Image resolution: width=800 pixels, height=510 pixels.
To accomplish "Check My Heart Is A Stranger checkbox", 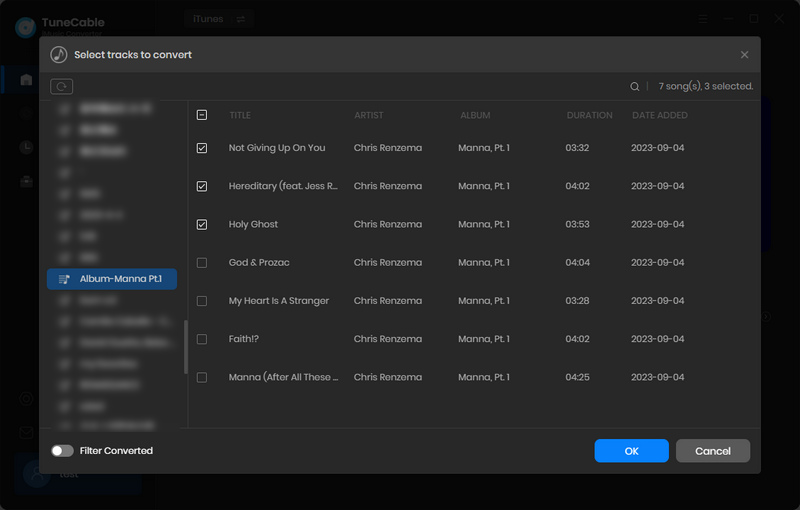I will (x=202, y=301).
